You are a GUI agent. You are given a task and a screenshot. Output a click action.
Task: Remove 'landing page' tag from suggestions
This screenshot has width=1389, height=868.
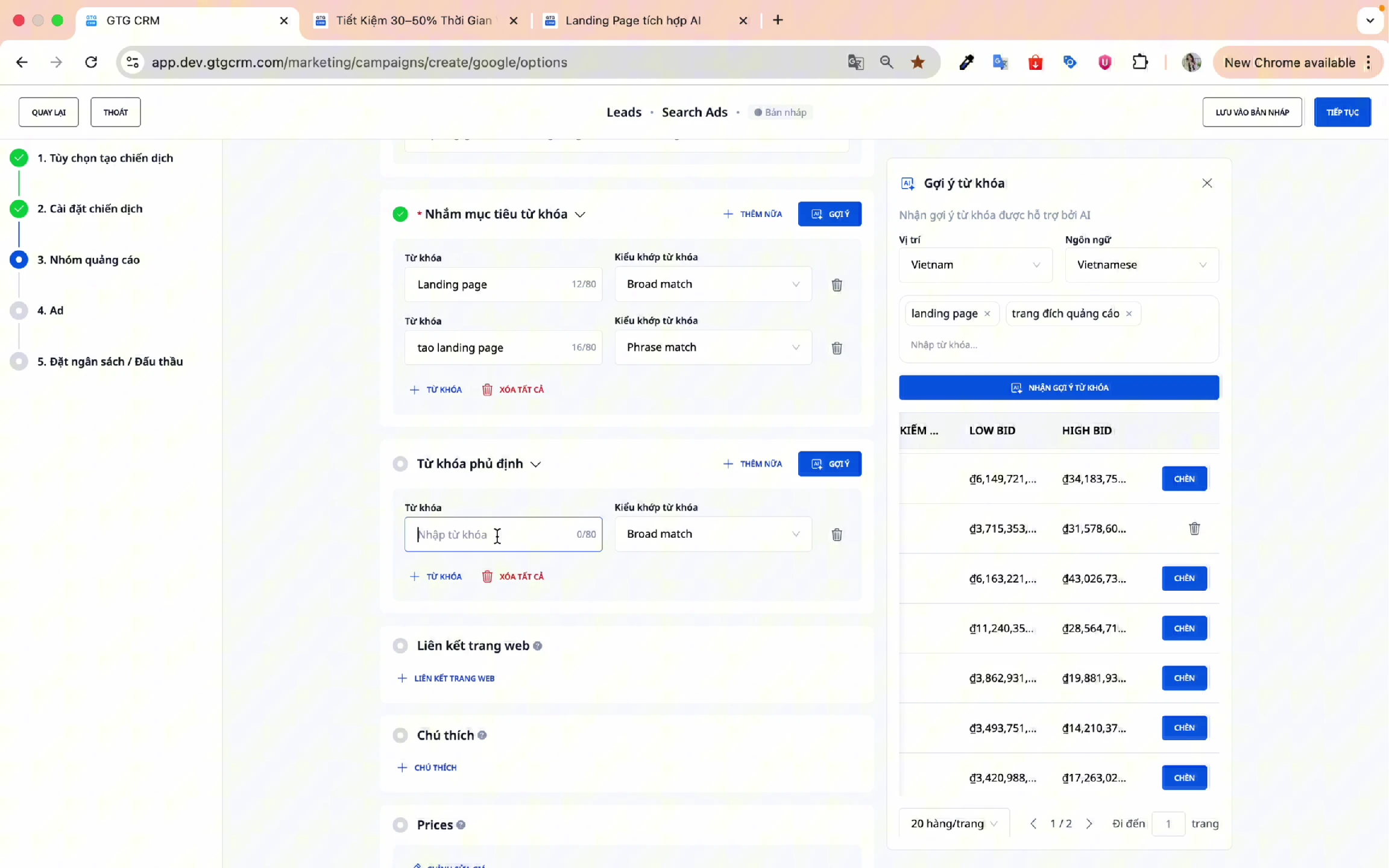coord(987,313)
